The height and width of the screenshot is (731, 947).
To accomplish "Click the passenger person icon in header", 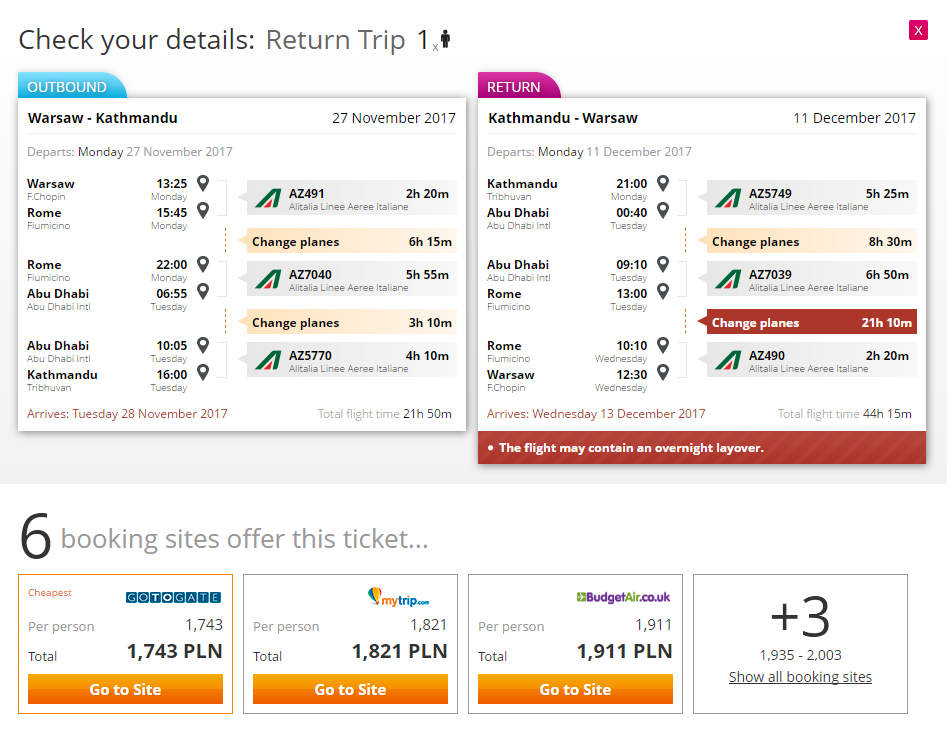I will 446,39.
